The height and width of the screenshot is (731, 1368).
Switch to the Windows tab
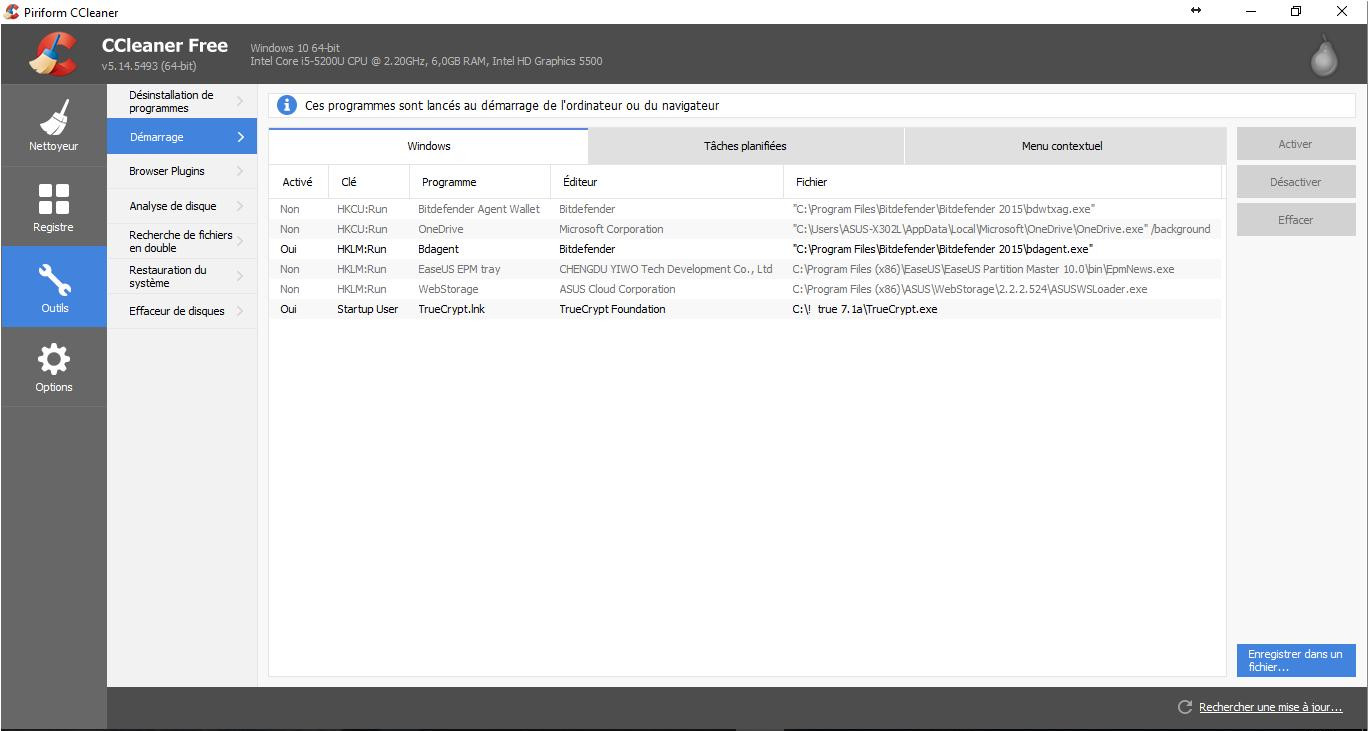point(428,146)
